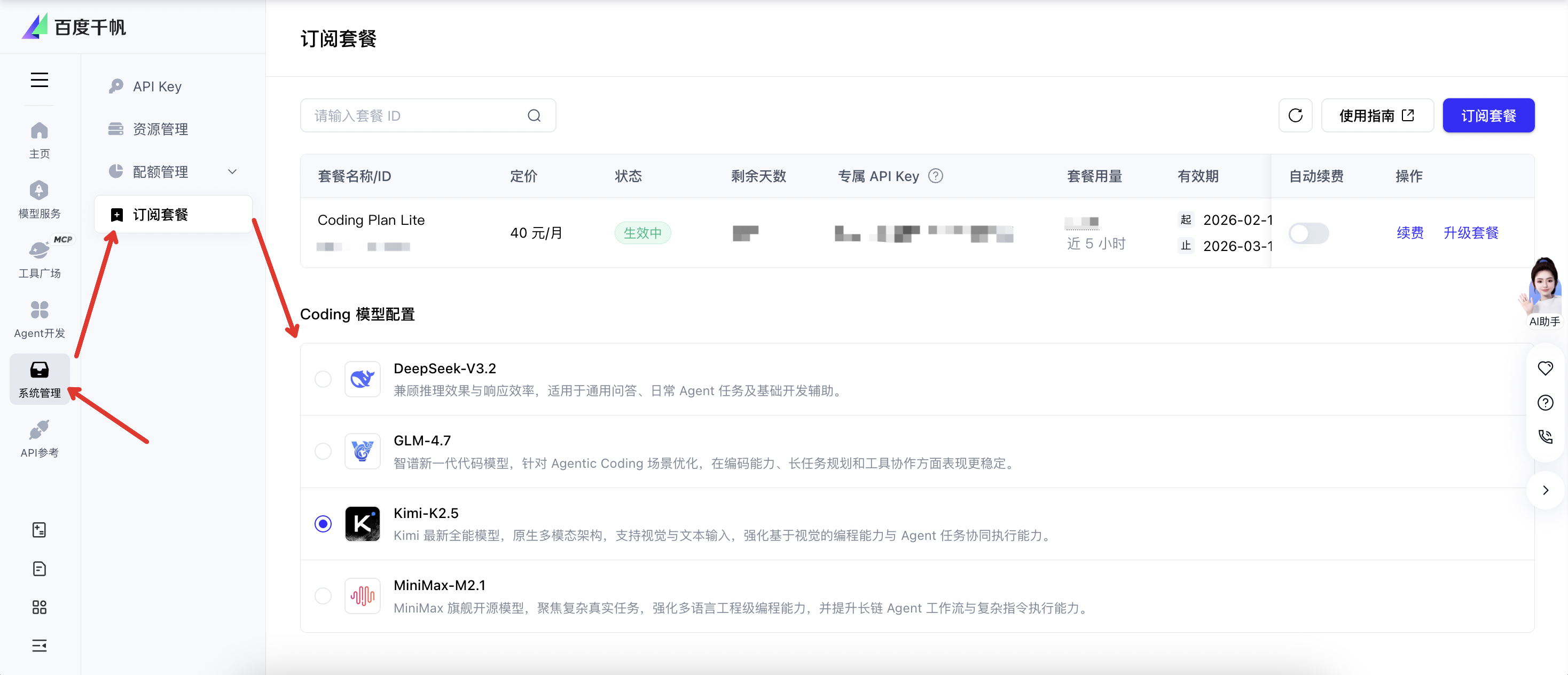Open the 资源管理 menu item
The width and height of the screenshot is (1568, 675).
point(160,129)
